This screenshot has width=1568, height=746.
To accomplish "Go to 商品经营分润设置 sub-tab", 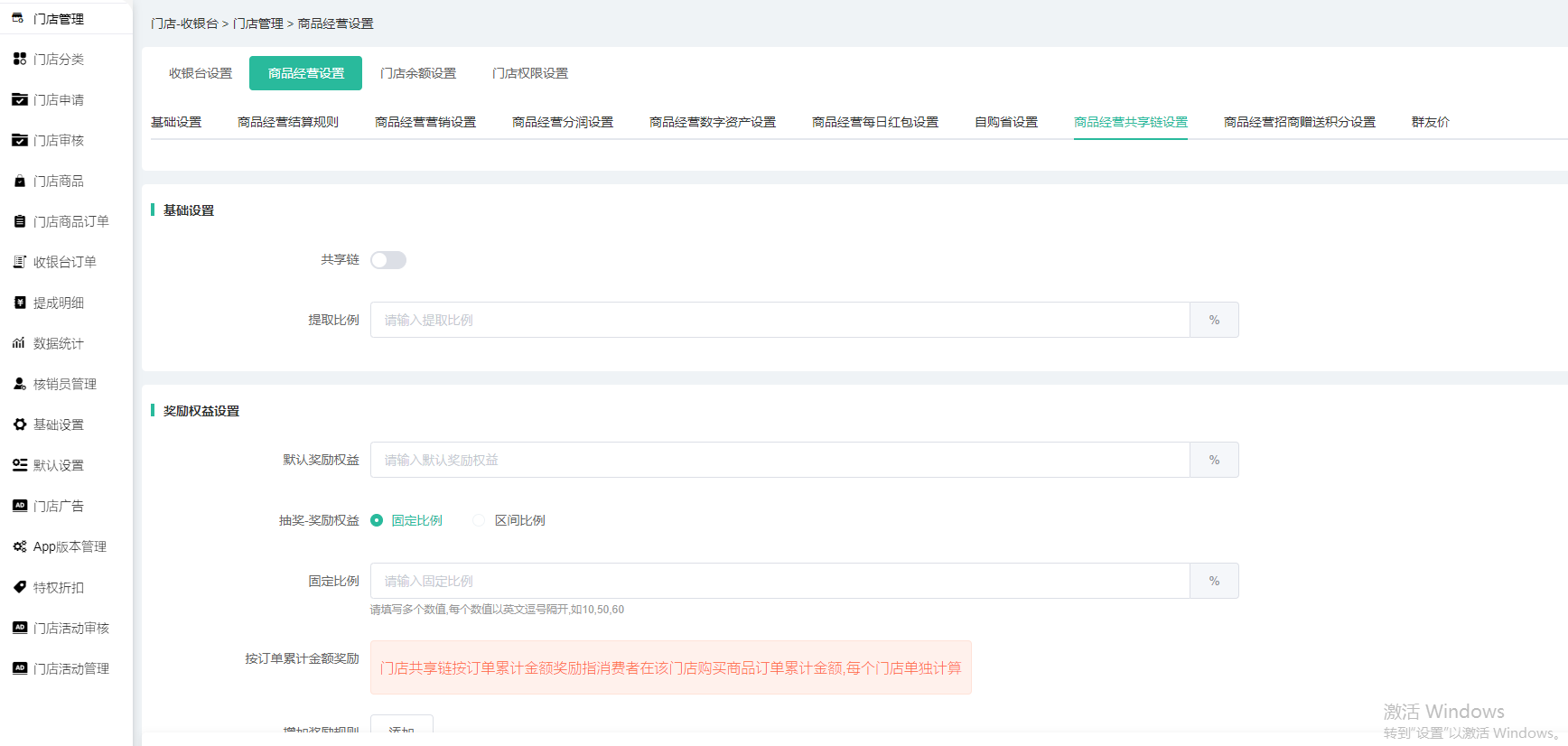I will 563,122.
